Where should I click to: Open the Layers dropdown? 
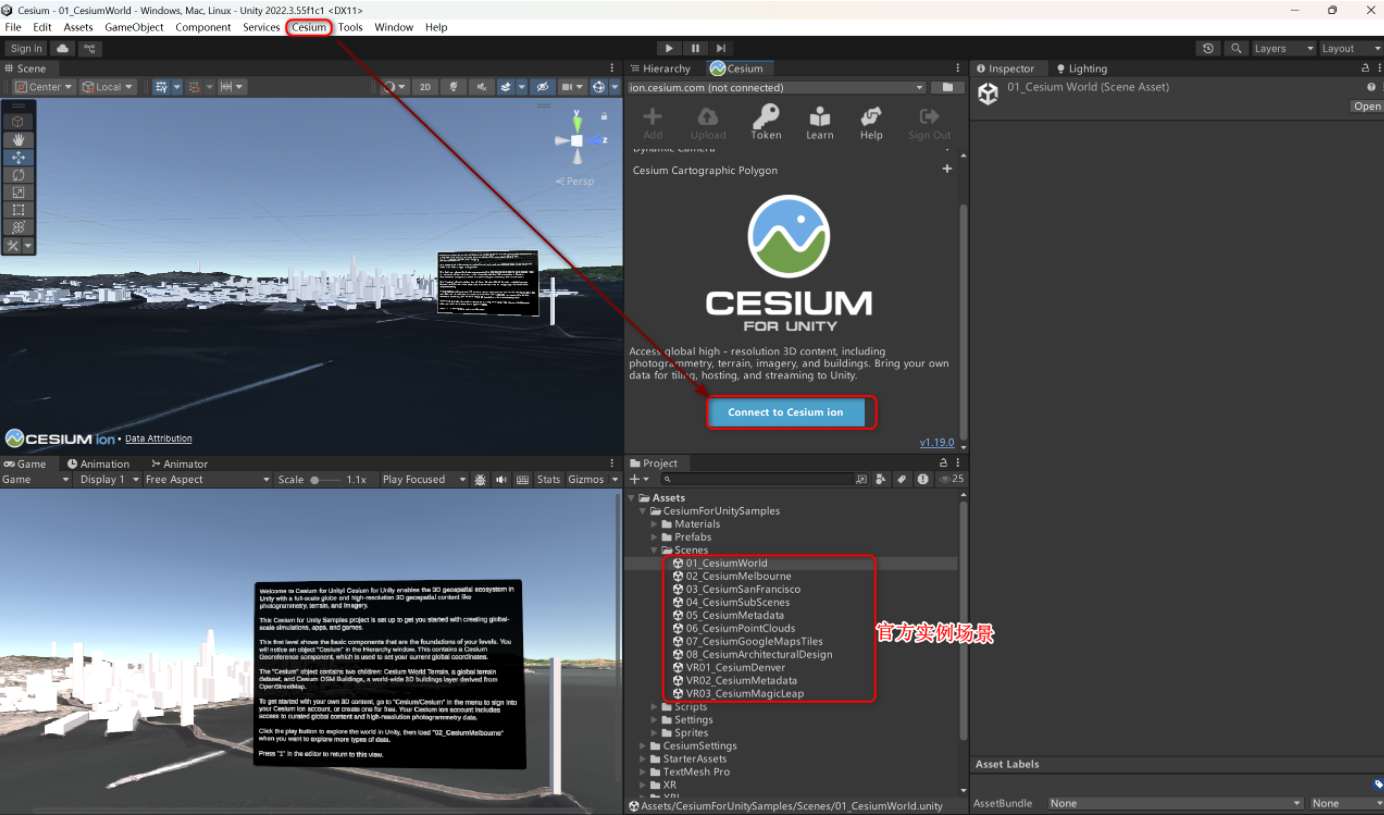click(1284, 48)
